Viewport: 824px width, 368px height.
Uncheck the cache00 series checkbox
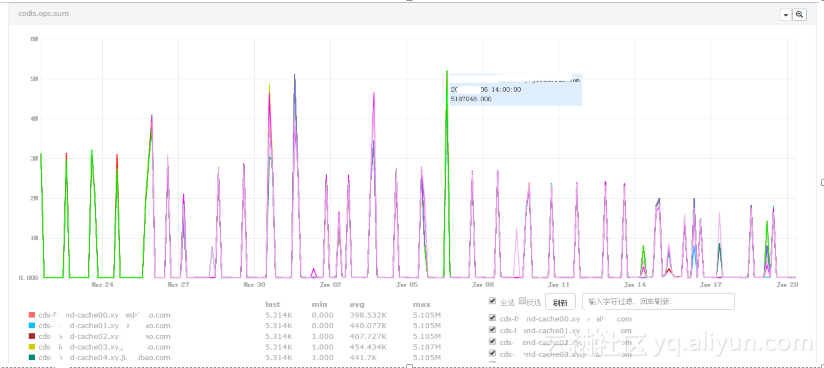tap(492, 318)
